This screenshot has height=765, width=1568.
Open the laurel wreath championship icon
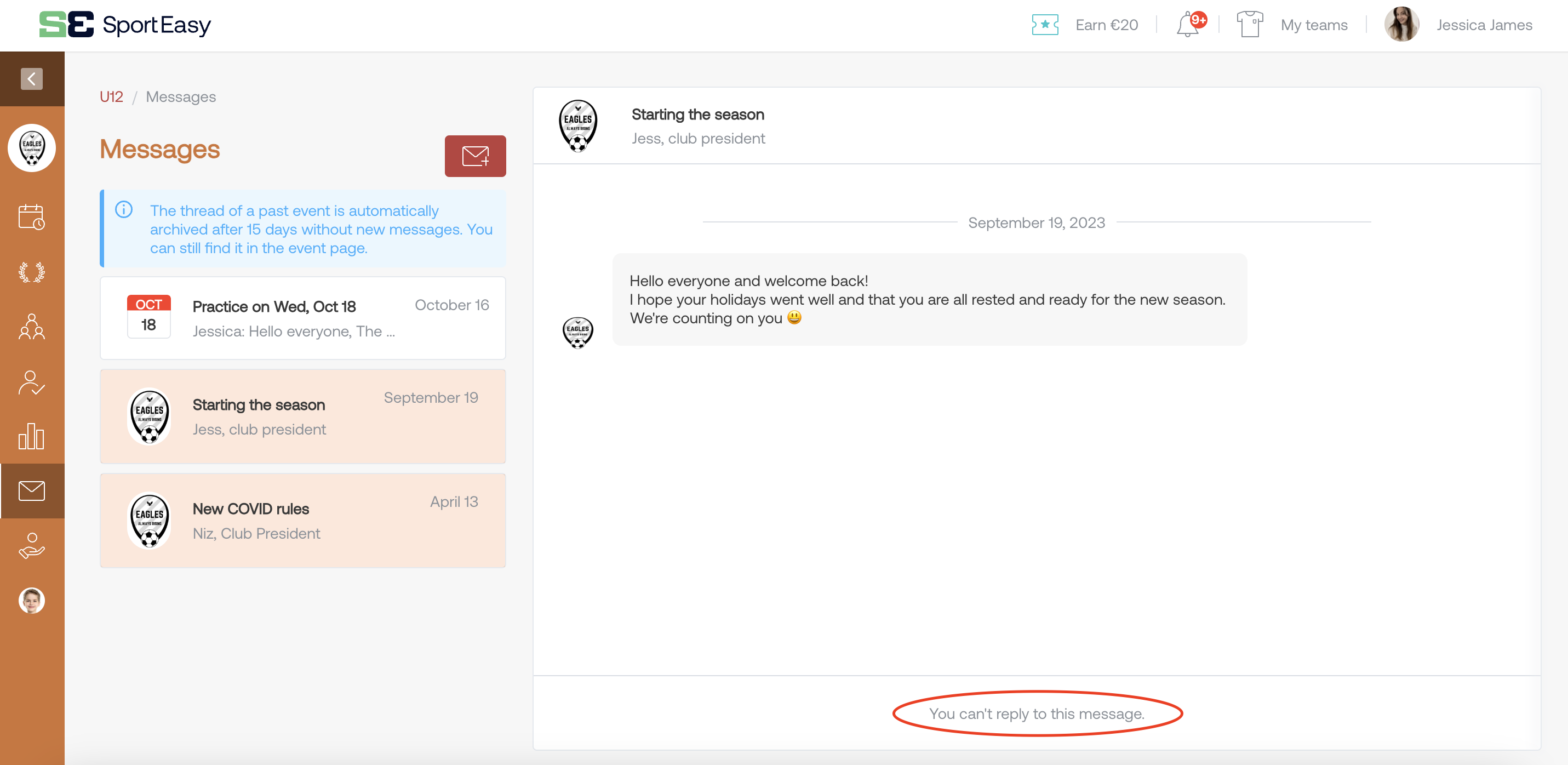32,272
